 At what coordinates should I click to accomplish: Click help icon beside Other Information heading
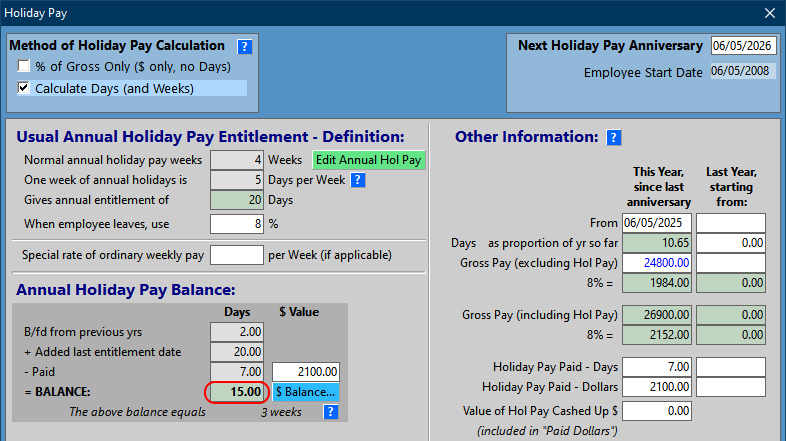614,137
